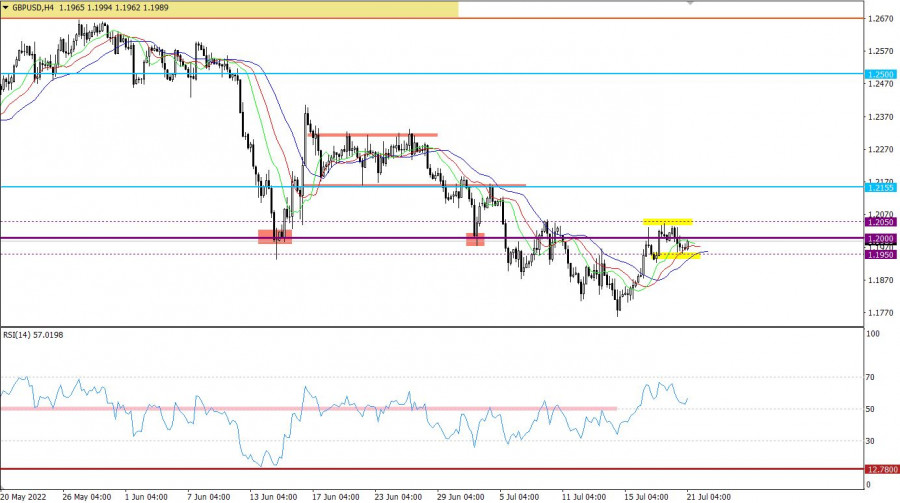Image resolution: width=900 pixels, height=503 pixels.
Task: Expand the chart menu triangle beside GBPUSD,H4
Action: pos(6,8)
